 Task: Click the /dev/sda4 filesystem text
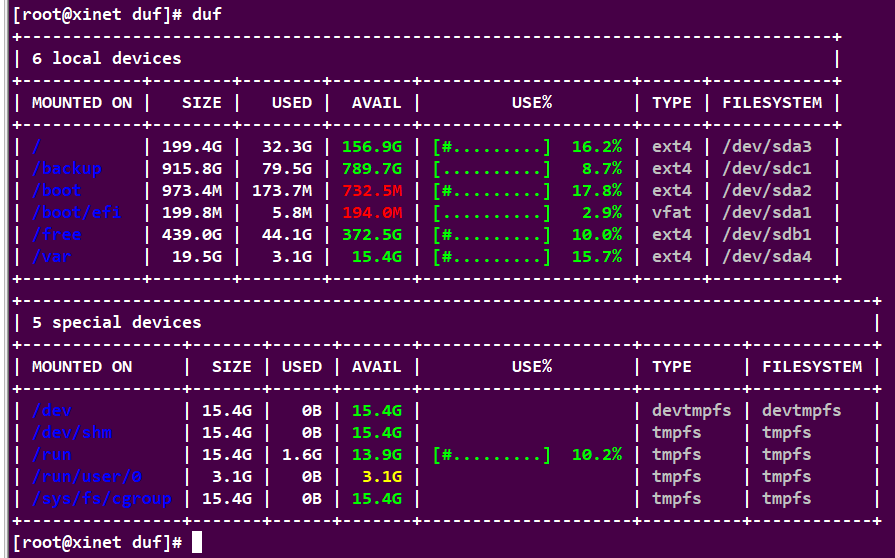click(767, 256)
